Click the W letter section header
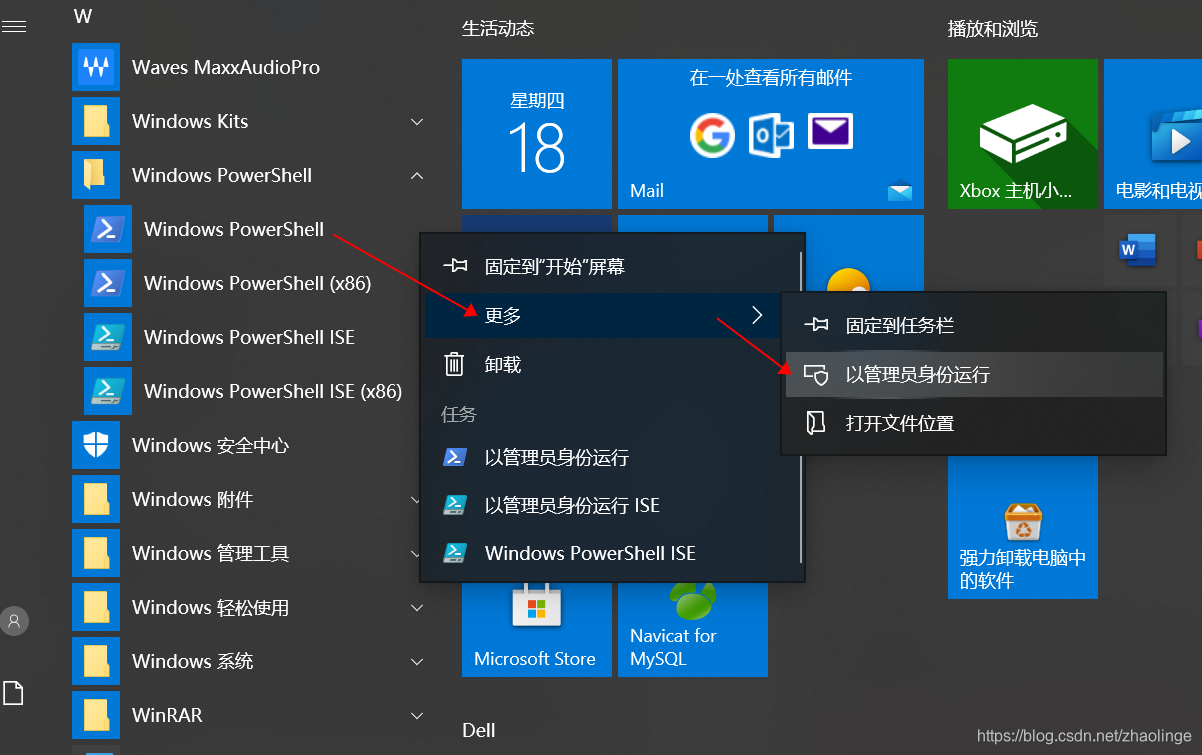The height and width of the screenshot is (755, 1202). (83, 16)
